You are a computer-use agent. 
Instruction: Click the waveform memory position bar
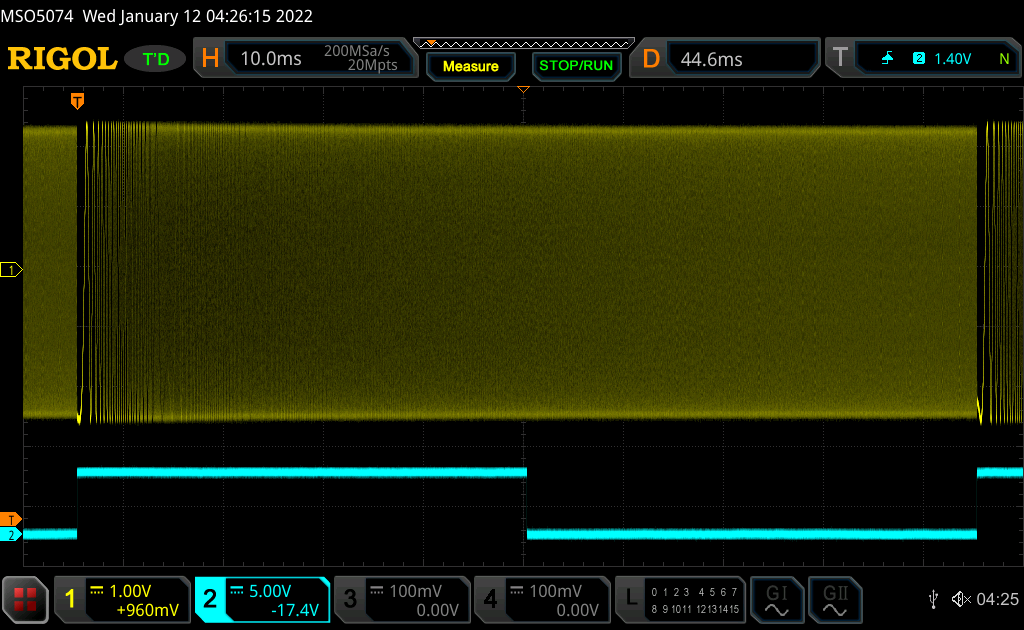click(x=524, y=44)
